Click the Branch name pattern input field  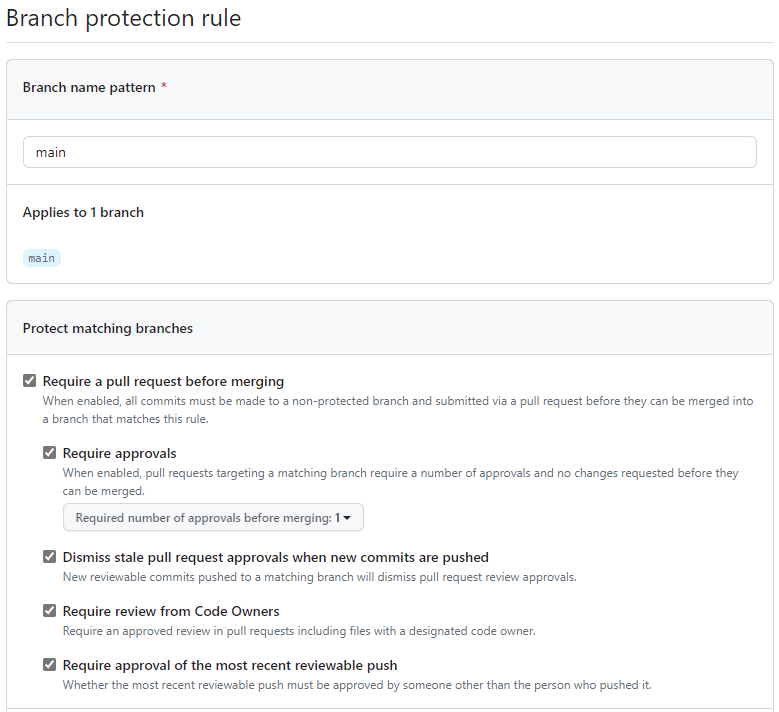click(389, 152)
